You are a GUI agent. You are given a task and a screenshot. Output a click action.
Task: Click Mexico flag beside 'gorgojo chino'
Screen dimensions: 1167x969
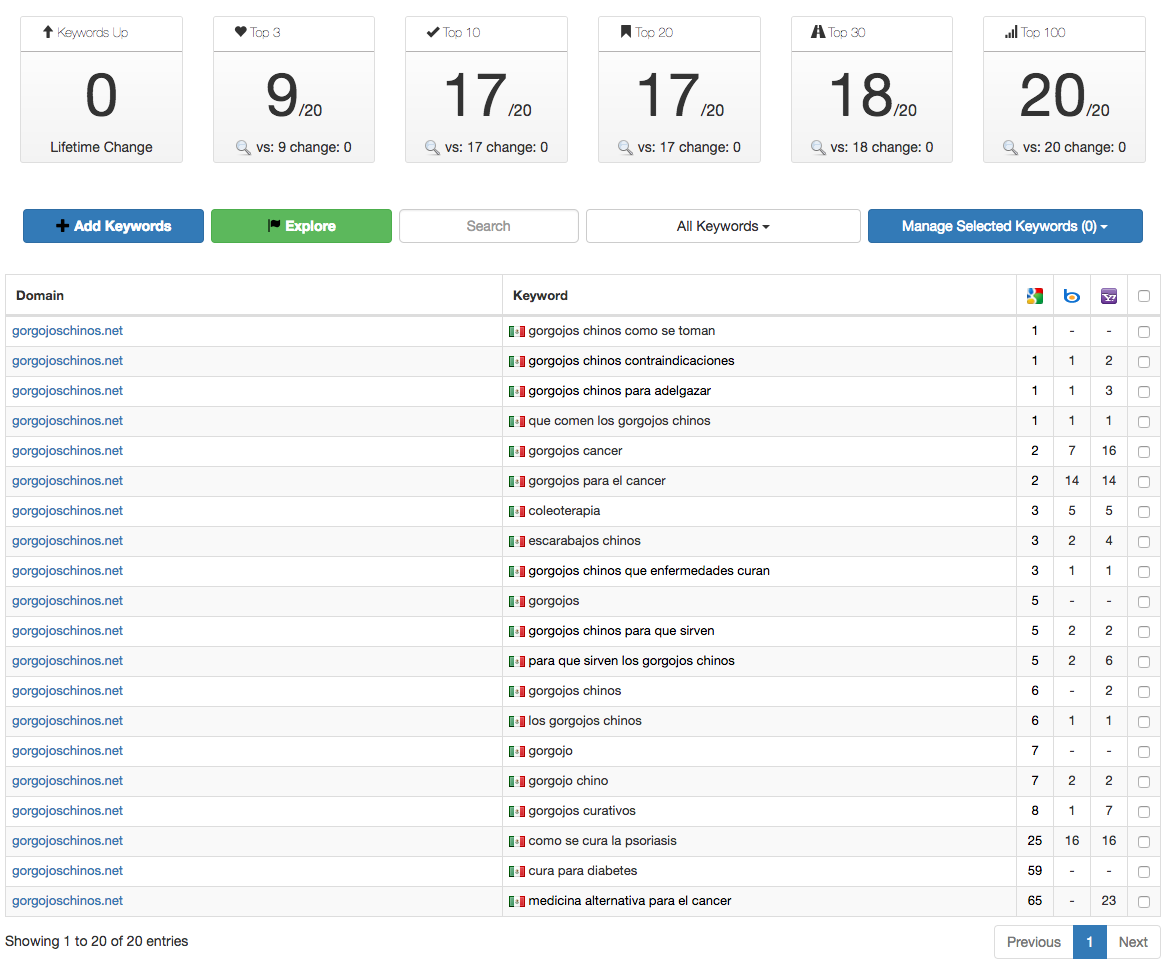517,781
